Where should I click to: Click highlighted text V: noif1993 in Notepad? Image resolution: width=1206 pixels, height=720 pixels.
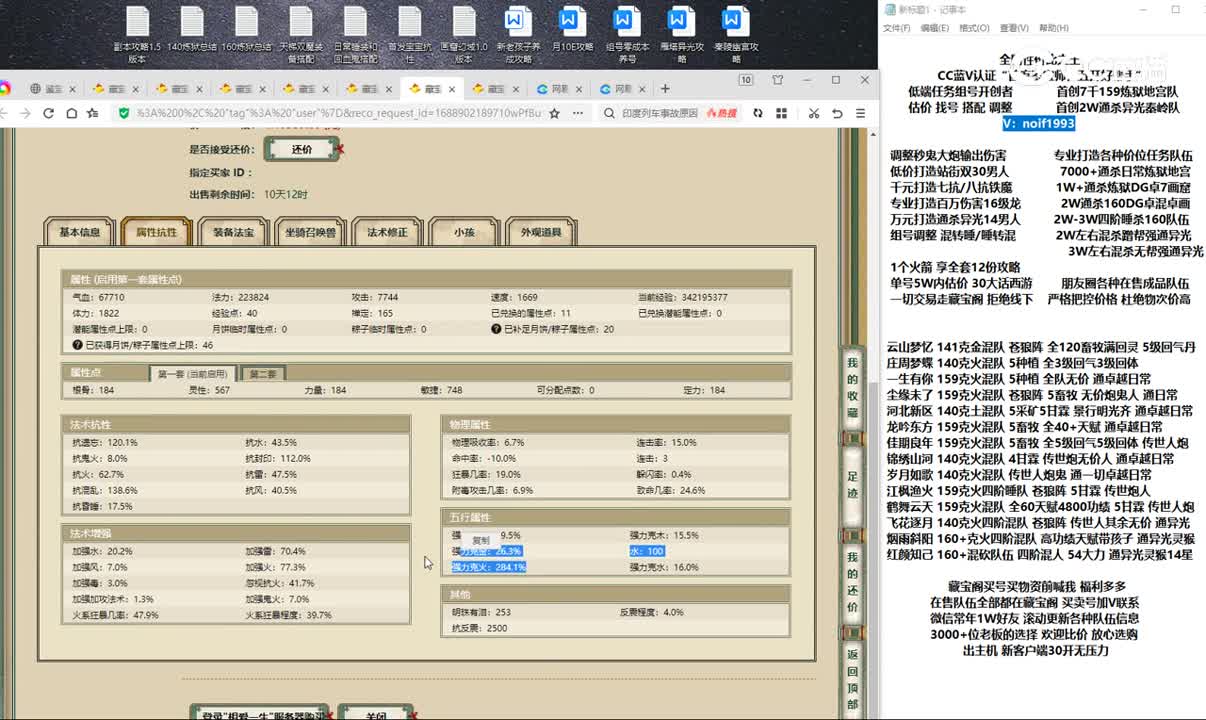(1039, 123)
